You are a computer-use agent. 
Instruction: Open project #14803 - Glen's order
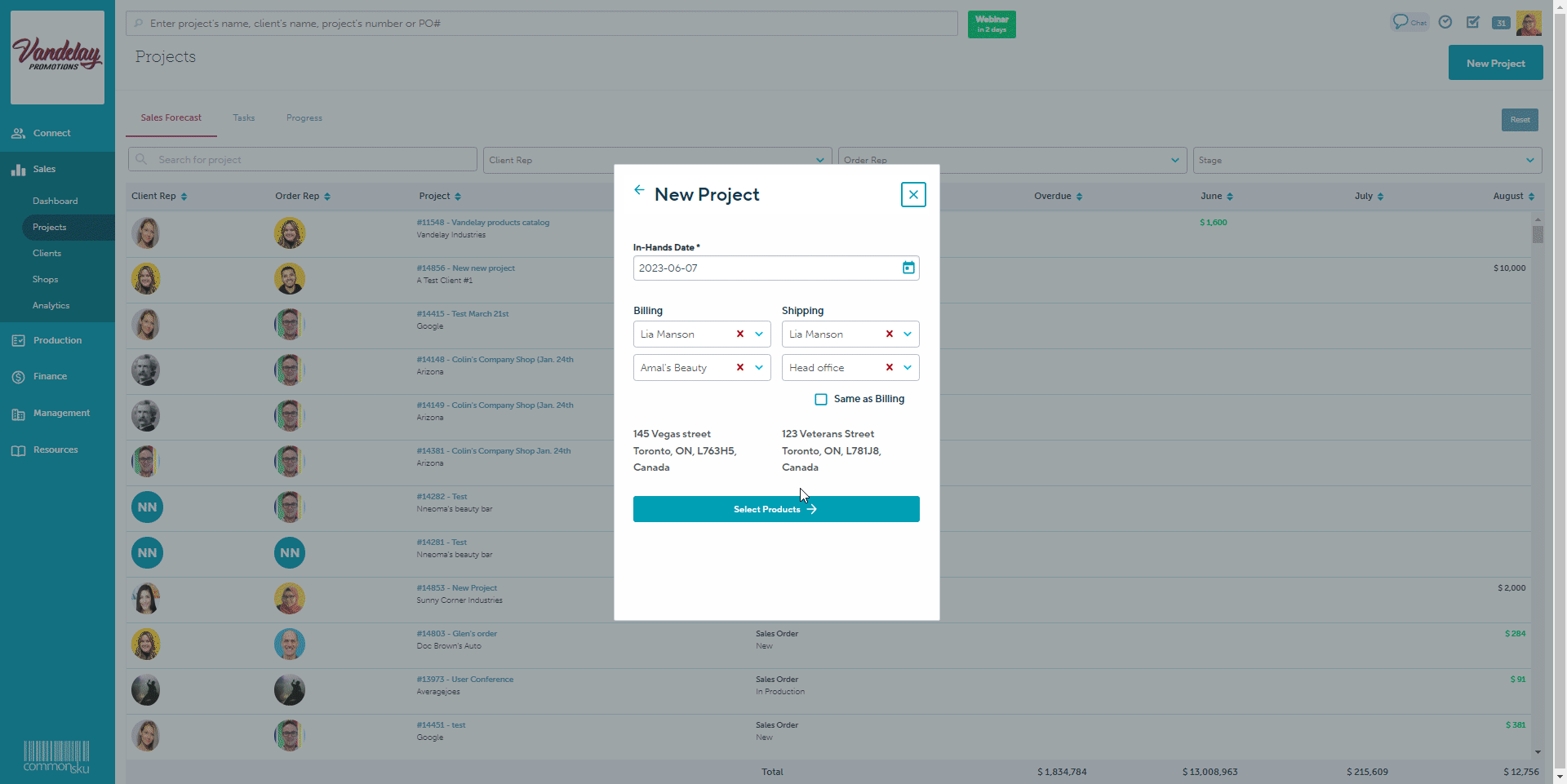456,633
